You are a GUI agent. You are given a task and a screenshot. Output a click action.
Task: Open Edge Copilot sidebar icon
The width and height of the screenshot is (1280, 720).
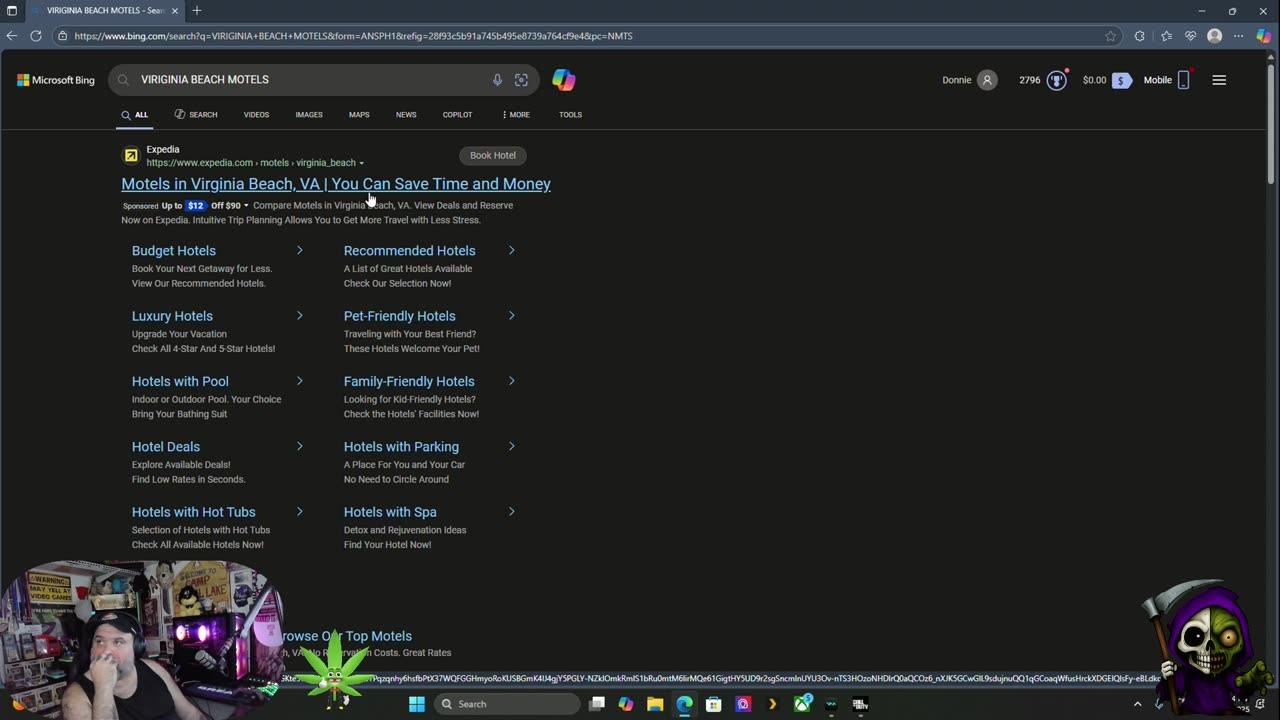[1264, 36]
